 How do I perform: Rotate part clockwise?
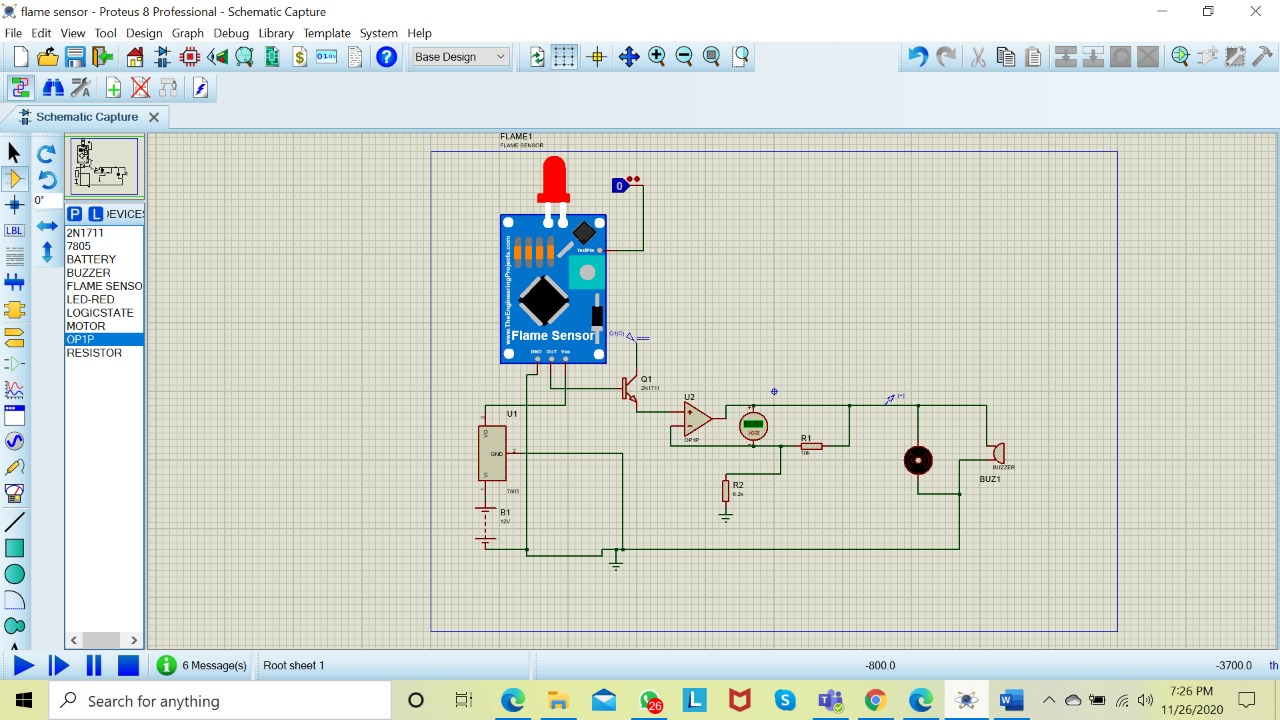coord(47,154)
